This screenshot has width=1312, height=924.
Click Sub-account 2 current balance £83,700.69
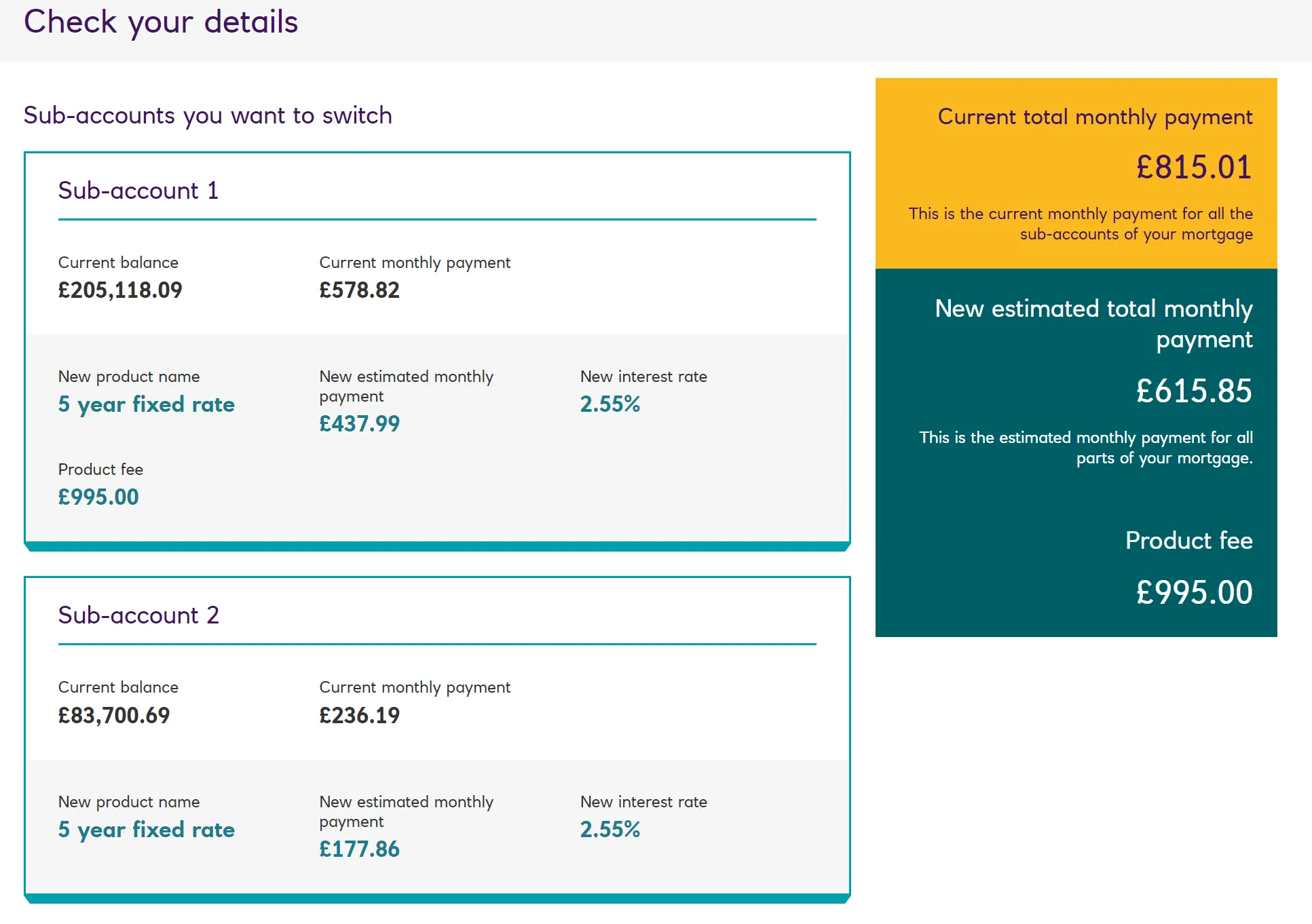coord(114,716)
